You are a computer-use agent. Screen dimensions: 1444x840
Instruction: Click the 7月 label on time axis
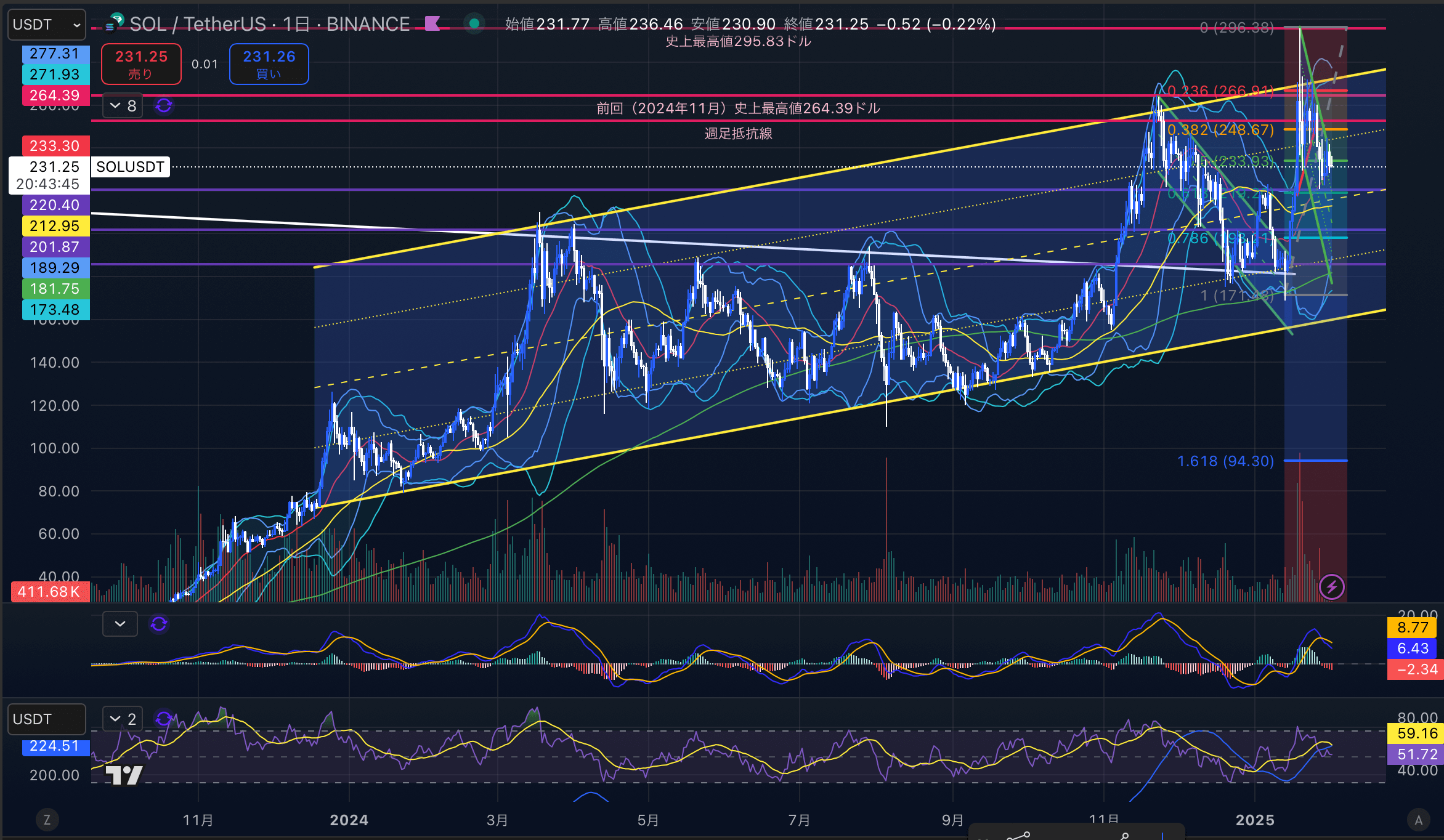(799, 820)
